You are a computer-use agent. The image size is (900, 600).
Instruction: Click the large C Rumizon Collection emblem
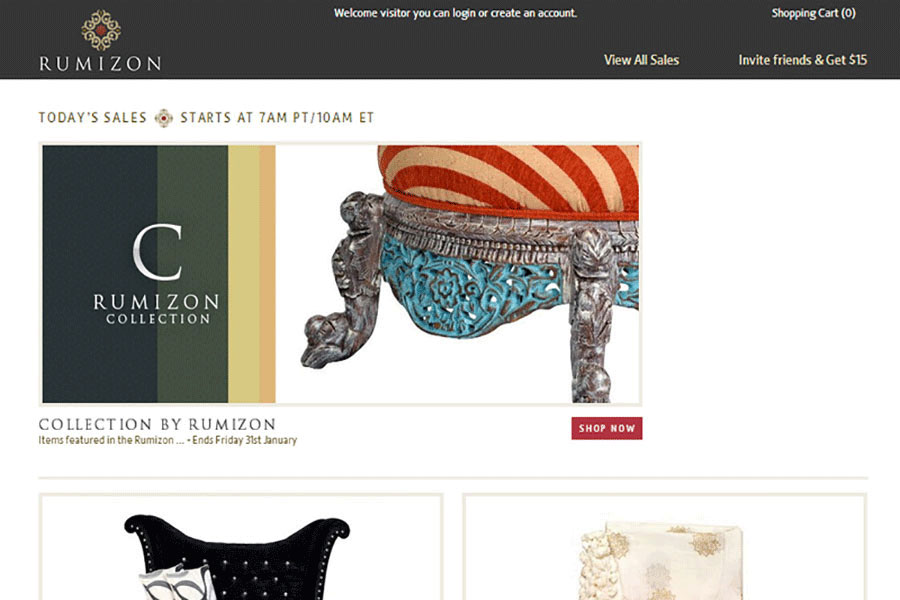tap(157, 274)
